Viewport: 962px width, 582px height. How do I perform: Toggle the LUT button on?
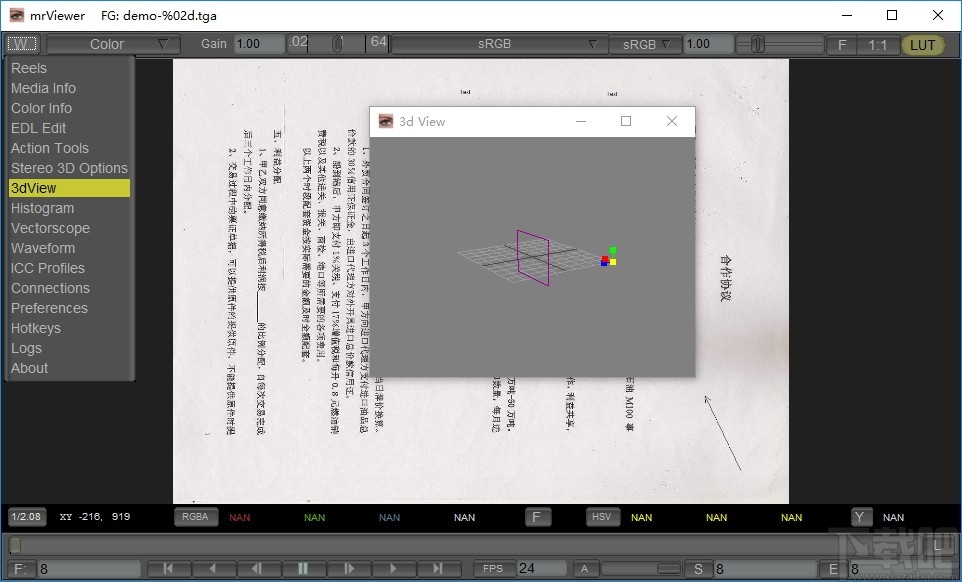pos(921,44)
